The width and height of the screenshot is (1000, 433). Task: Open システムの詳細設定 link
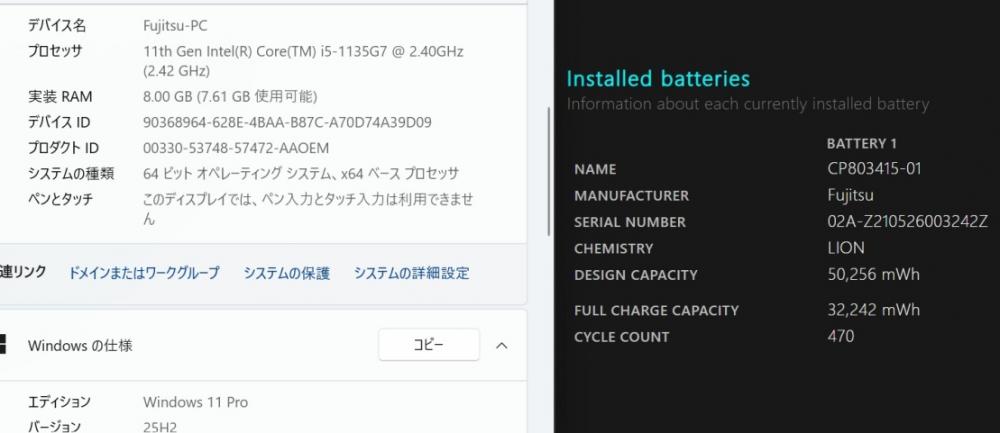[x=411, y=274]
